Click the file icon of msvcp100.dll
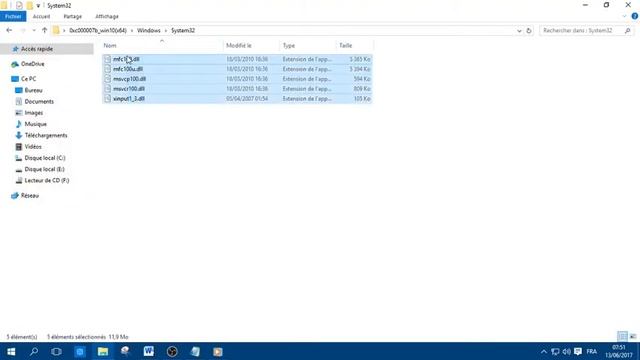Image resolution: width=640 pixels, height=360 pixels. (x=108, y=79)
